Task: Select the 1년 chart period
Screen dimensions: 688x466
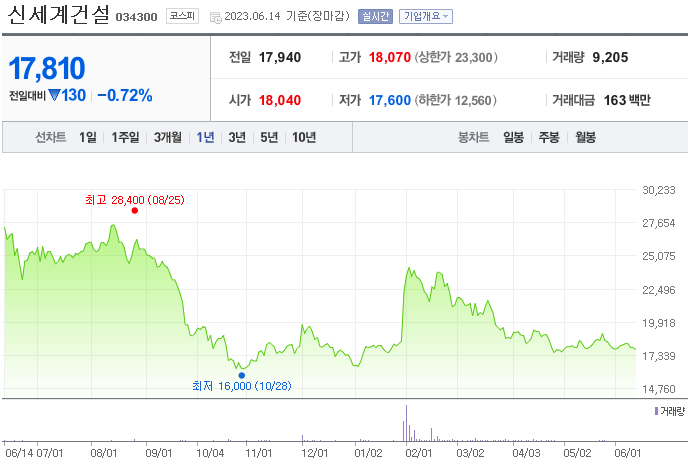Action: (205, 137)
